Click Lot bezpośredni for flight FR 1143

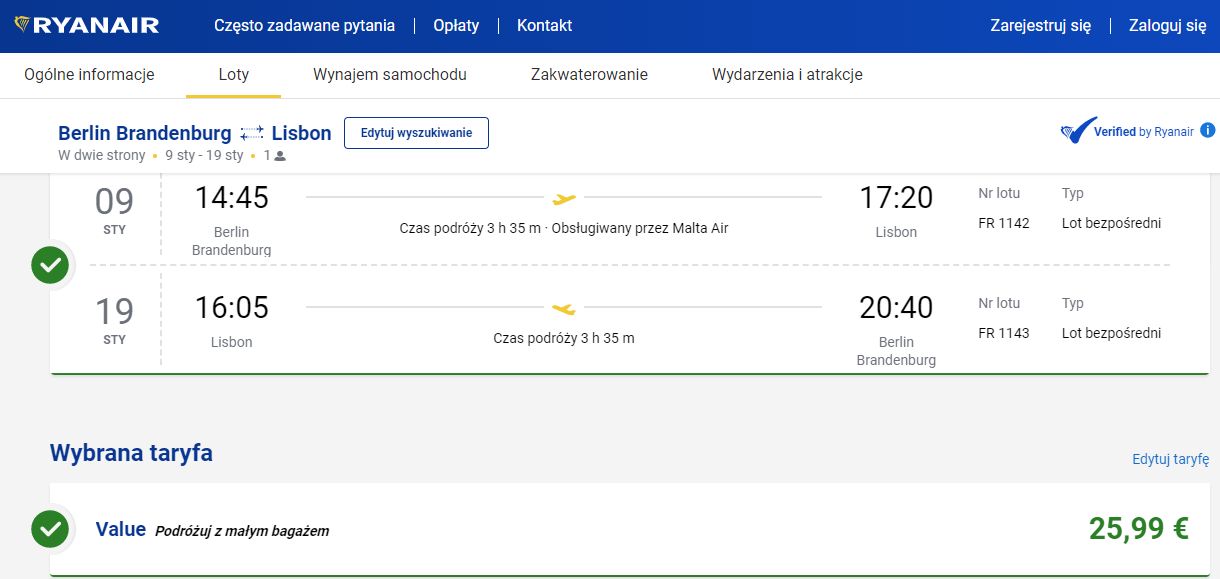pyautogui.click(x=1111, y=333)
